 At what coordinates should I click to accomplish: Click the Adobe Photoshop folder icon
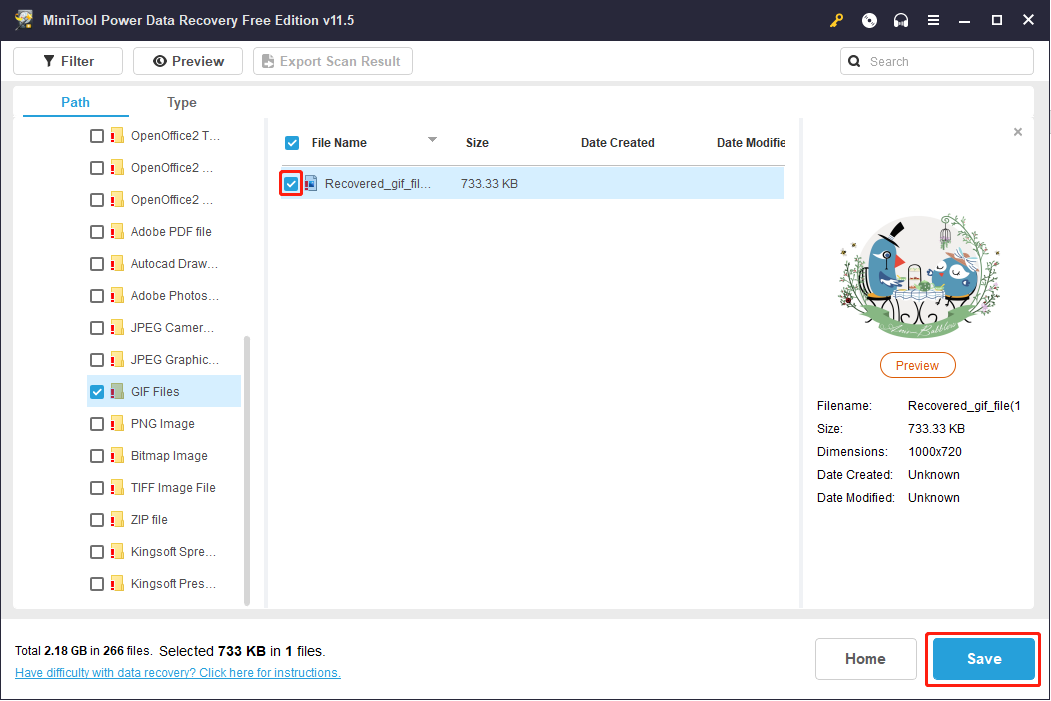117,296
